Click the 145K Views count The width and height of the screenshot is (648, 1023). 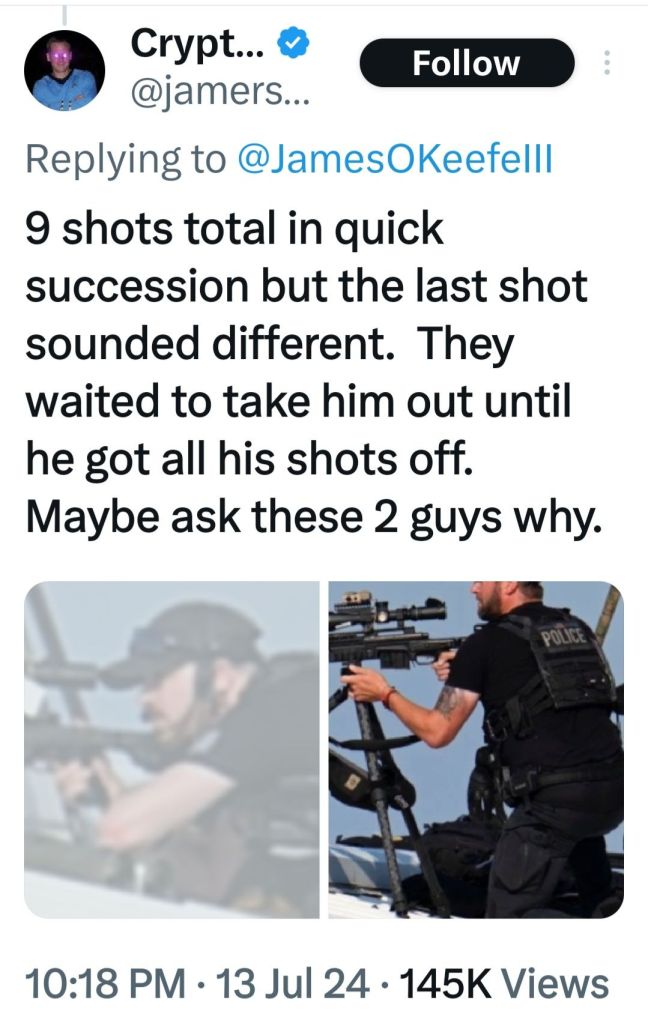coord(504,984)
